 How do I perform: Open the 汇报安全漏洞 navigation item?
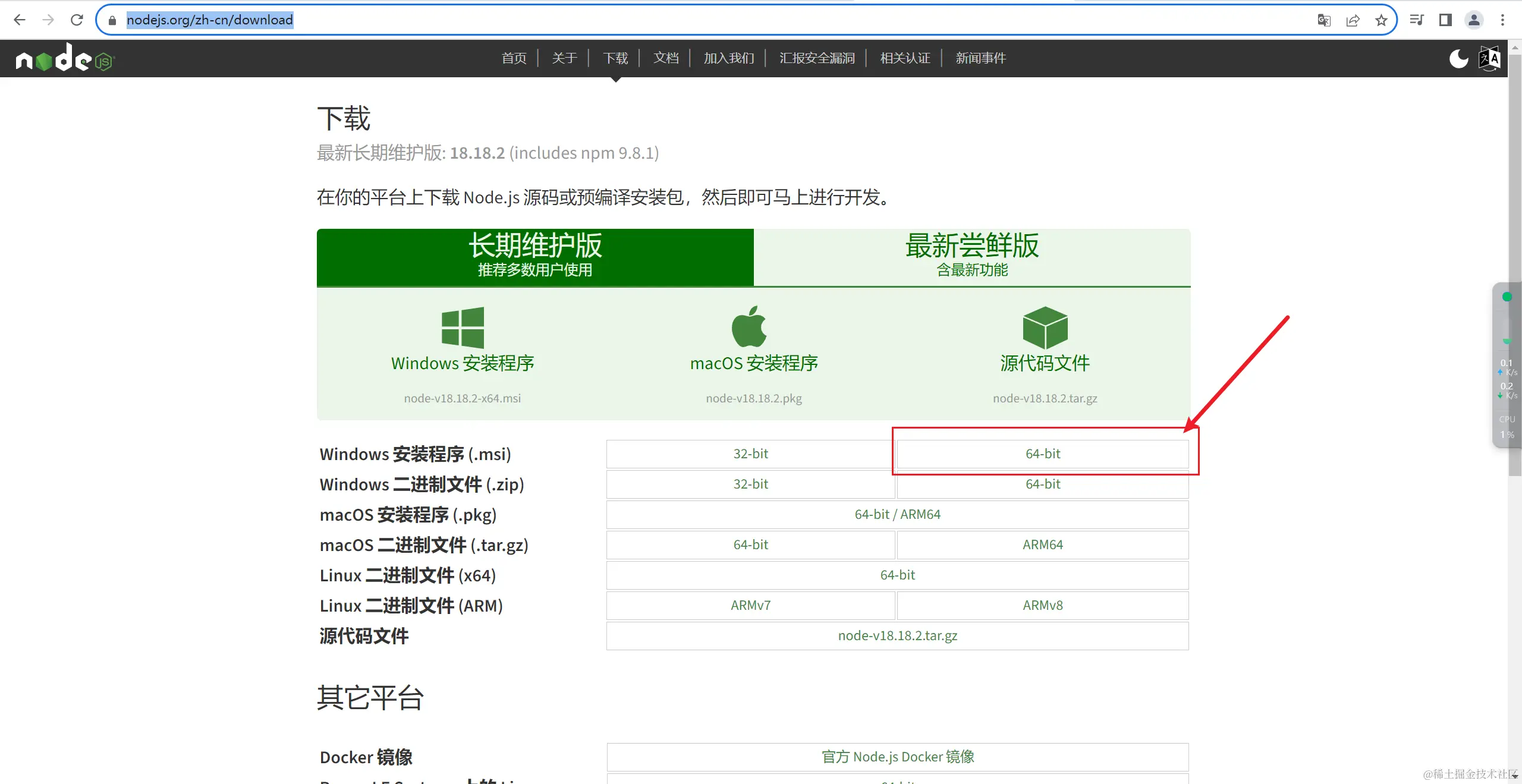[817, 58]
